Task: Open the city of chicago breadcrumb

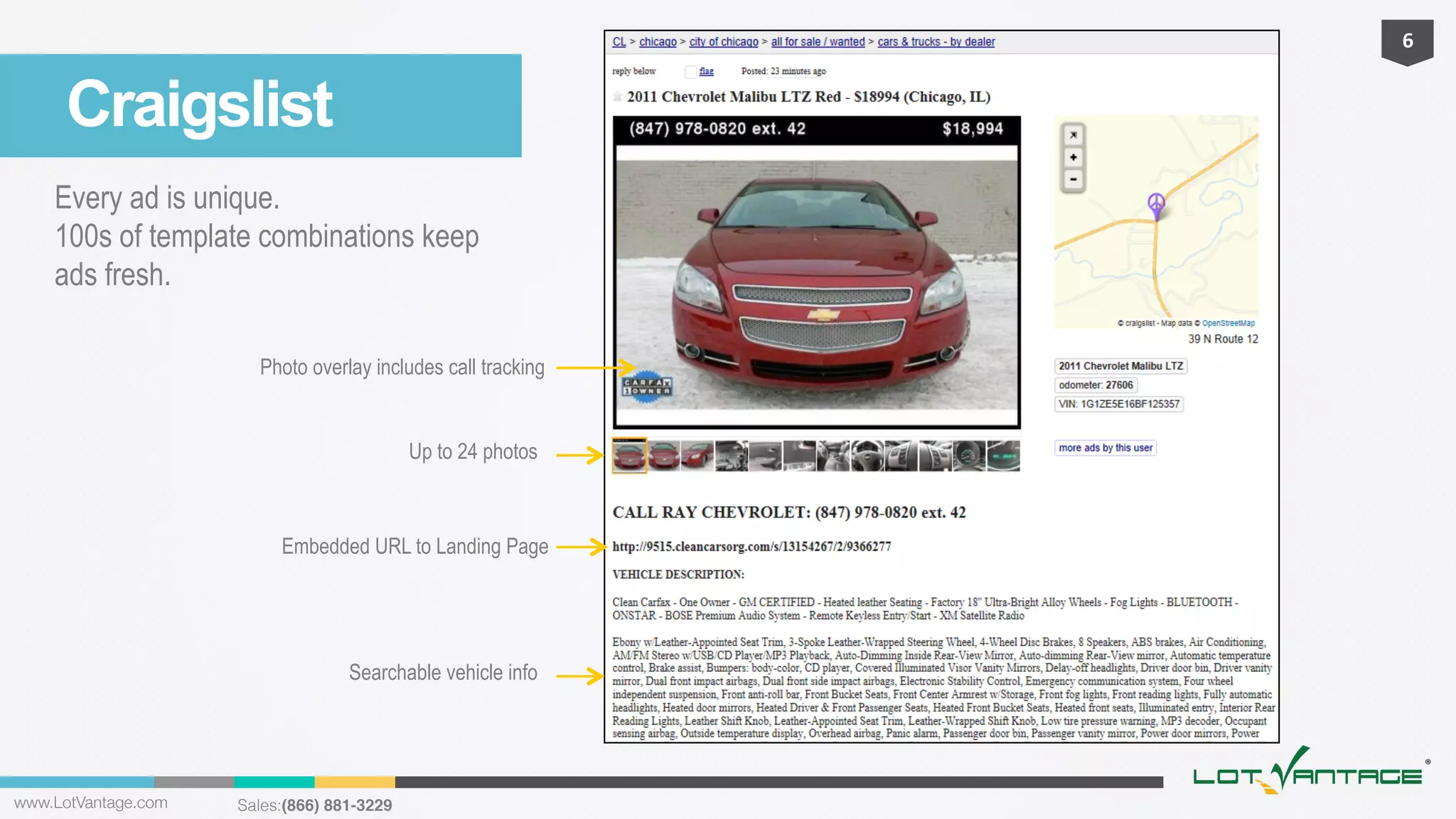Action: [x=724, y=42]
